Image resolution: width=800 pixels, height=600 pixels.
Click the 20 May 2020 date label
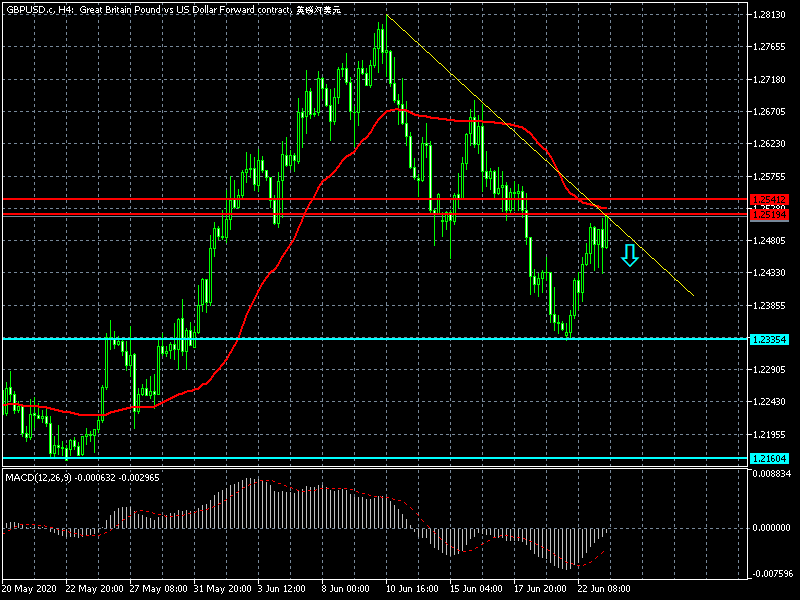click(30, 590)
